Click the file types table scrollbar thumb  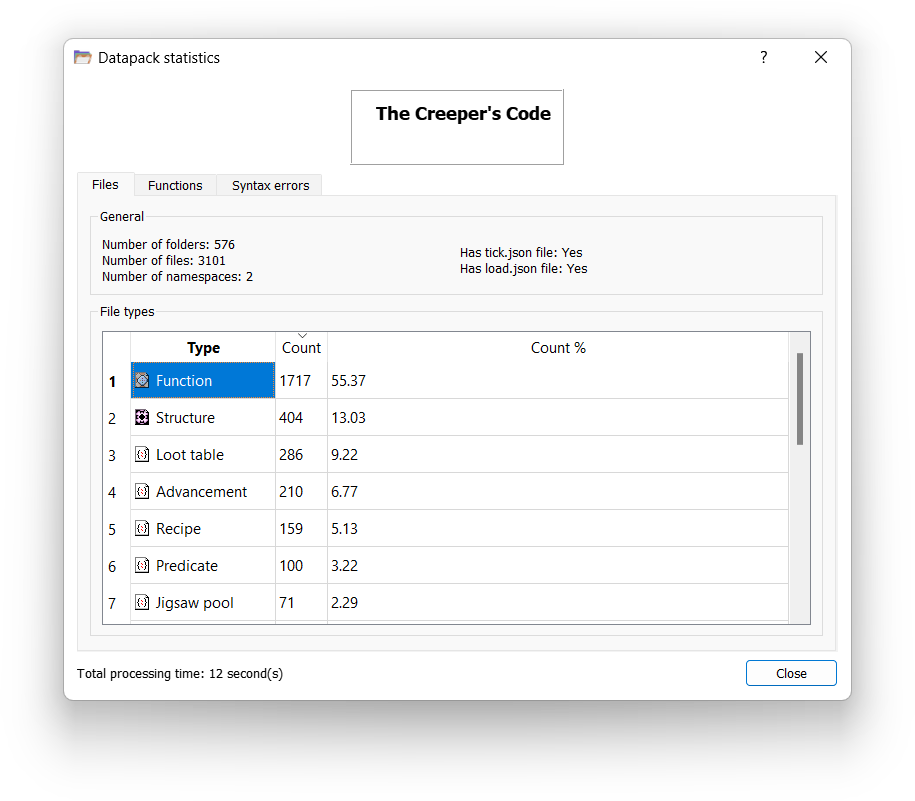click(799, 398)
